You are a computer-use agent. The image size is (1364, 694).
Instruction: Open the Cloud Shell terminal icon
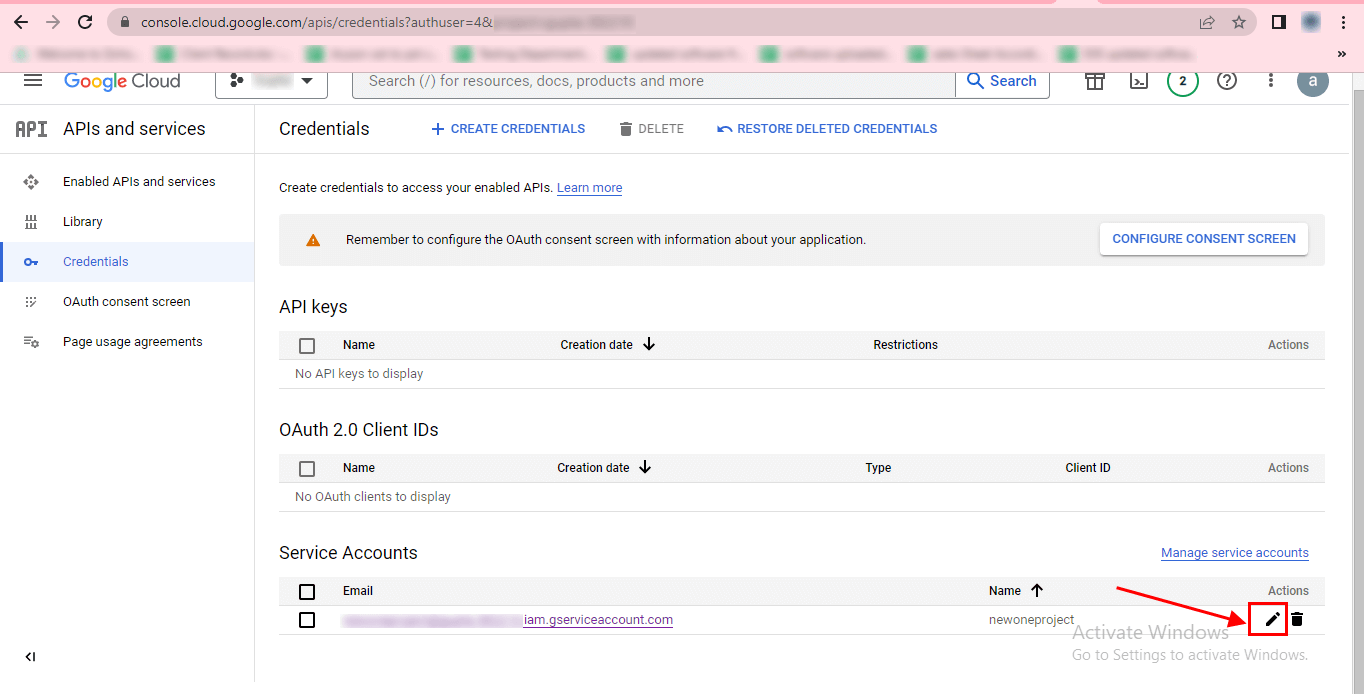click(1139, 81)
